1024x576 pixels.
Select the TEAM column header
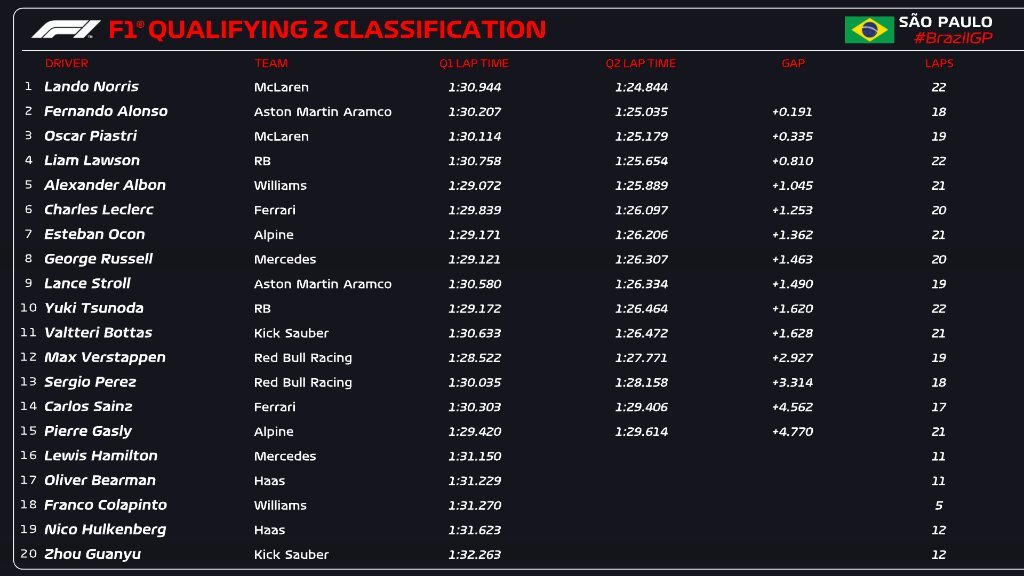point(271,63)
